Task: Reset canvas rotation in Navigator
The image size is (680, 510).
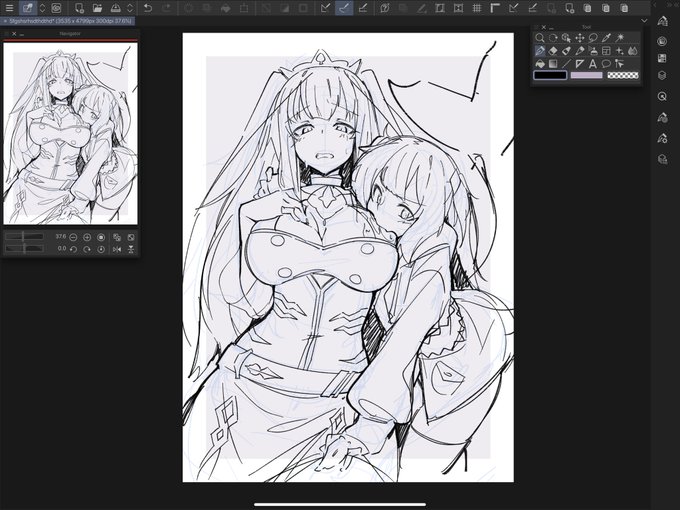Action: [x=101, y=249]
